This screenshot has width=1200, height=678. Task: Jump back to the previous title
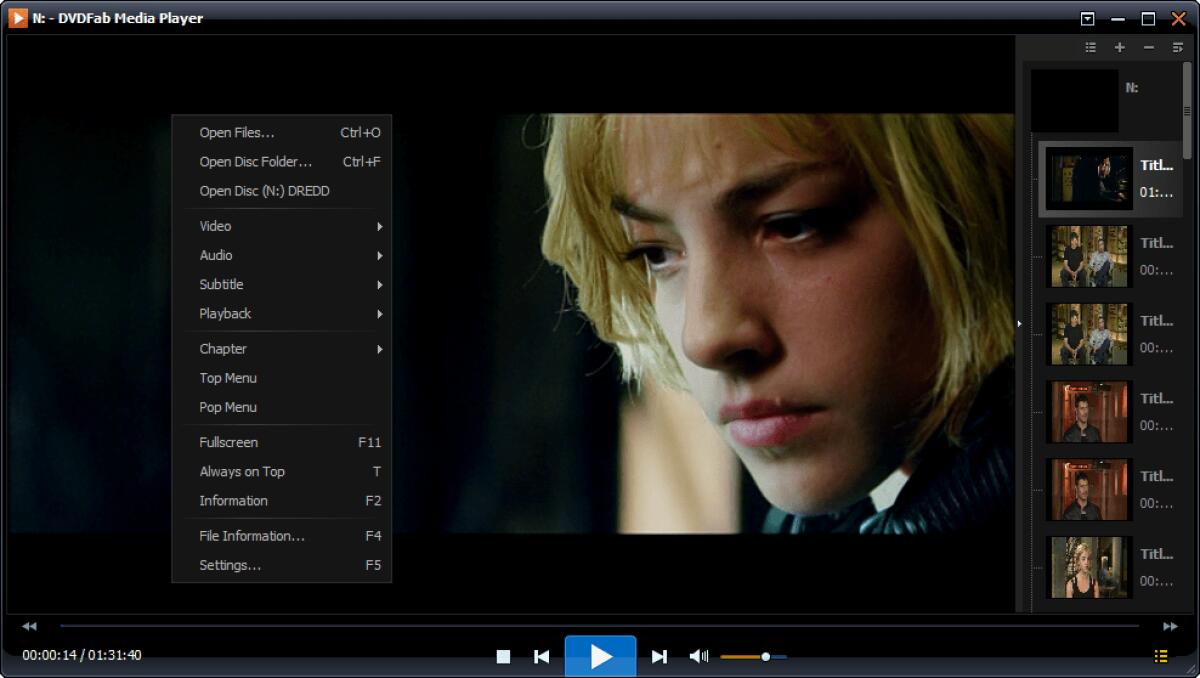(x=541, y=656)
